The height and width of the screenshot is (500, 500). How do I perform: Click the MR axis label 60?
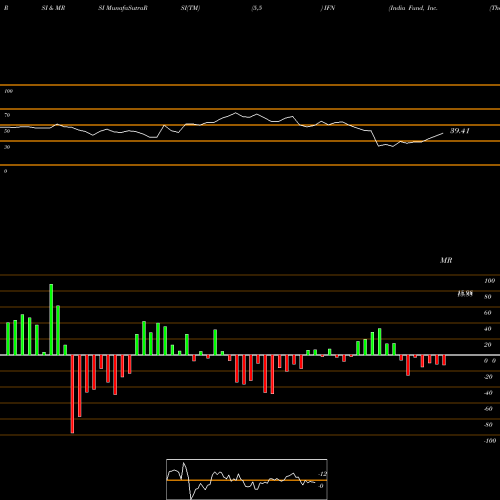[x=487, y=313]
